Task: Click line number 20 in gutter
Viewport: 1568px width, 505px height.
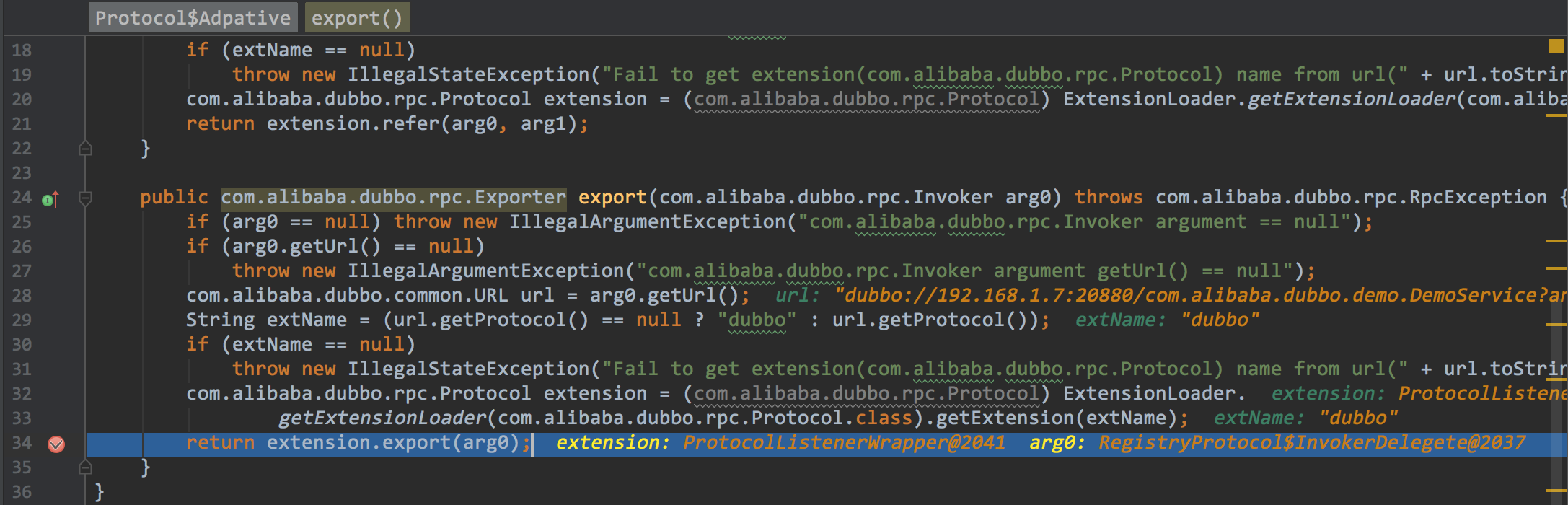Action: pos(22,100)
